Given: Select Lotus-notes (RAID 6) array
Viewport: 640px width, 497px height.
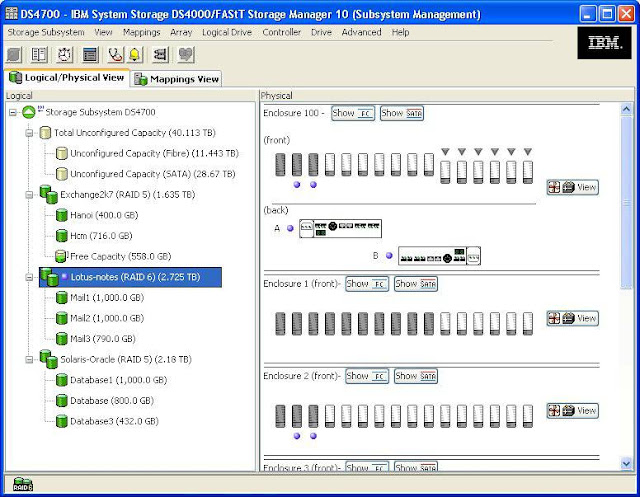Looking at the screenshot, I should tap(131, 277).
